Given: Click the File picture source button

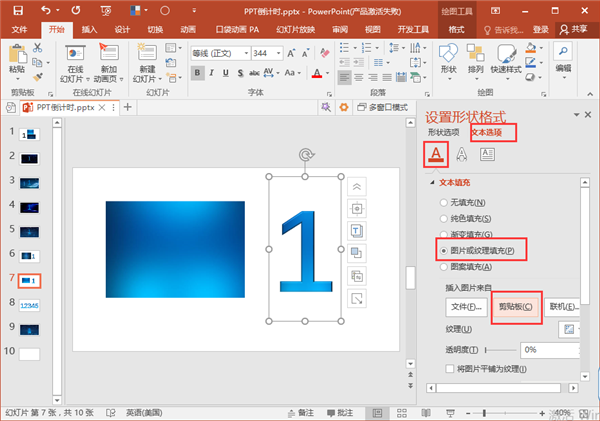Looking at the screenshot, I should point(466,307).
